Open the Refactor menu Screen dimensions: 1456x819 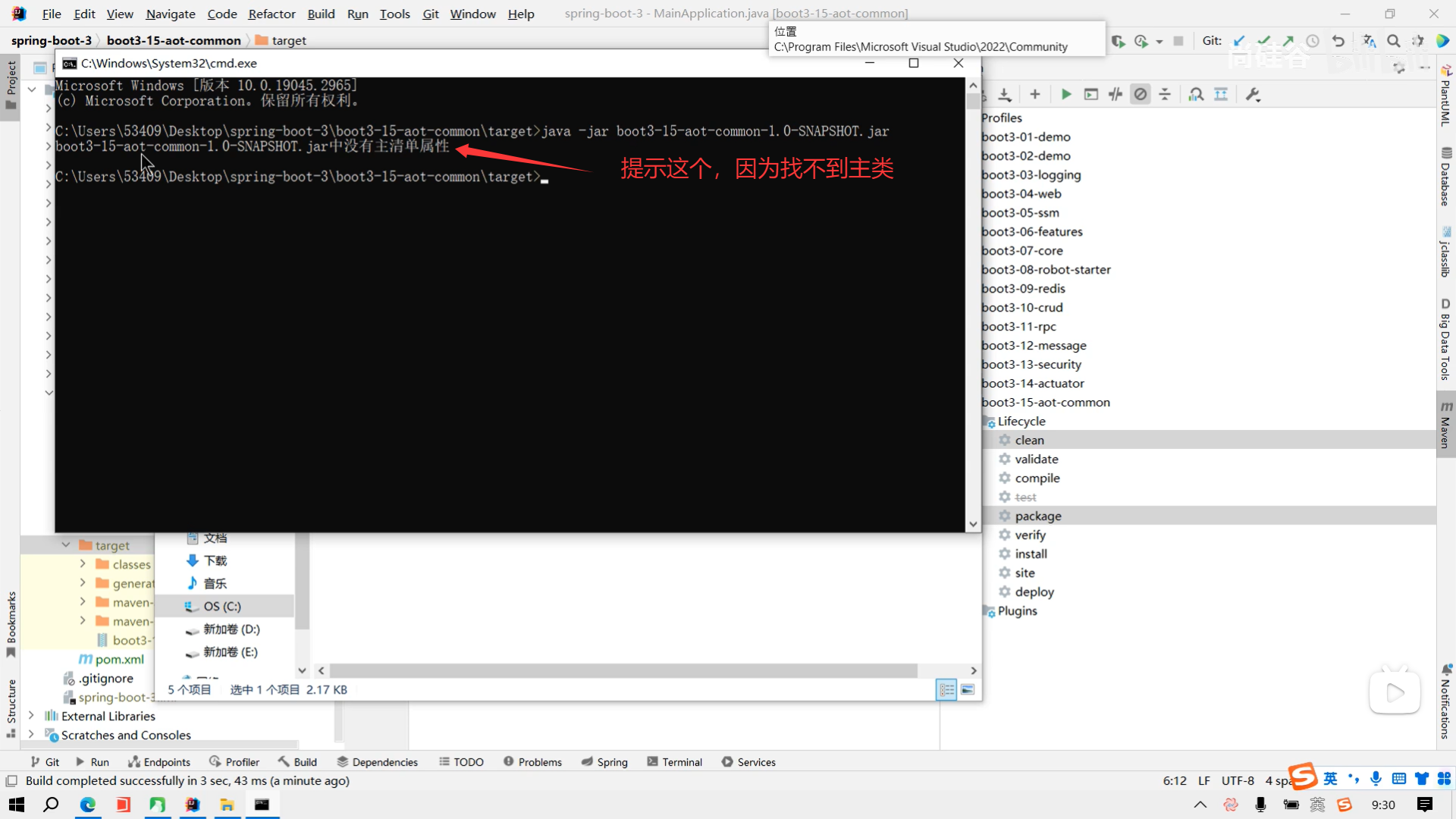[x=271, y=14]
